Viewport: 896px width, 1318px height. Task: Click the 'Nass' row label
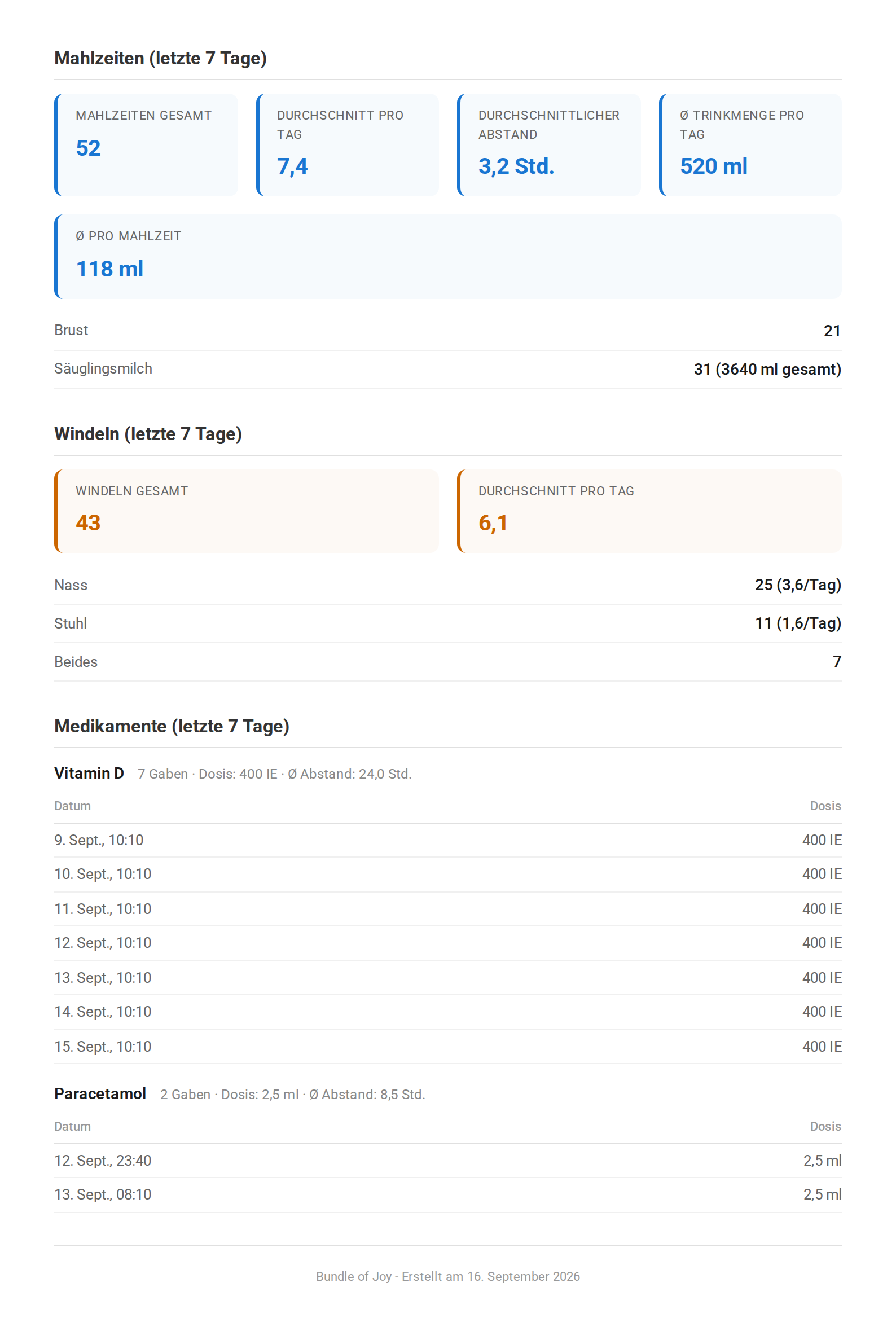(x=71, y=585)
